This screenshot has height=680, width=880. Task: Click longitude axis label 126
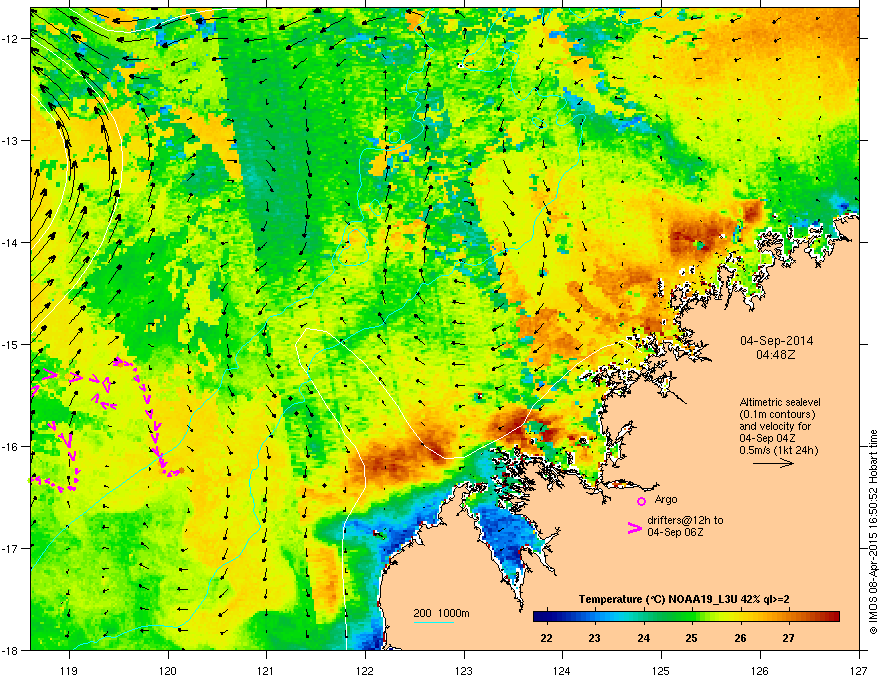(x=760, y=670)
